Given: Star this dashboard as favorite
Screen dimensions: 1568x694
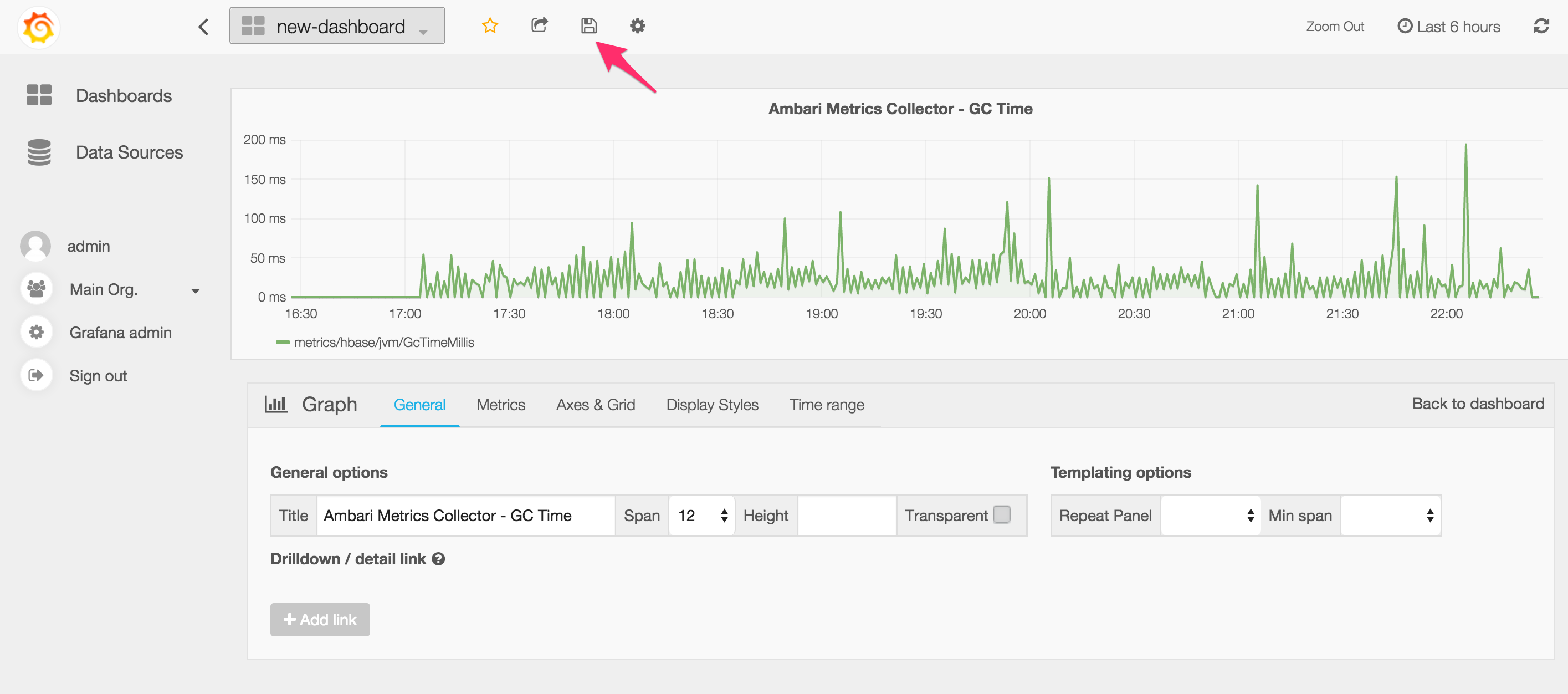Looking at the screenshot, I should [489, 25].
